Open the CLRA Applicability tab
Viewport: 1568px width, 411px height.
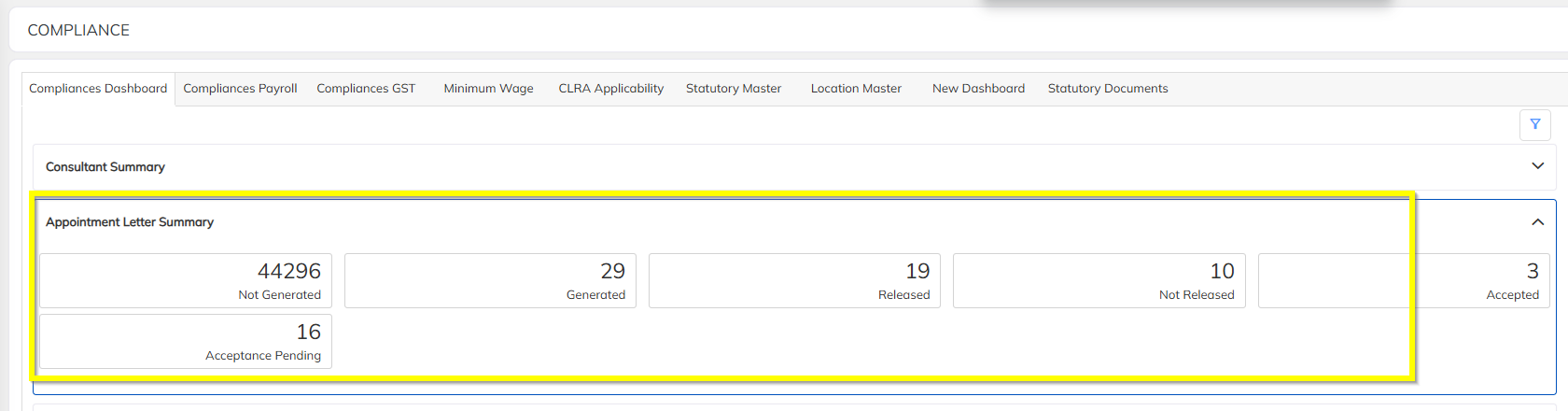click(x=611, y=89)
